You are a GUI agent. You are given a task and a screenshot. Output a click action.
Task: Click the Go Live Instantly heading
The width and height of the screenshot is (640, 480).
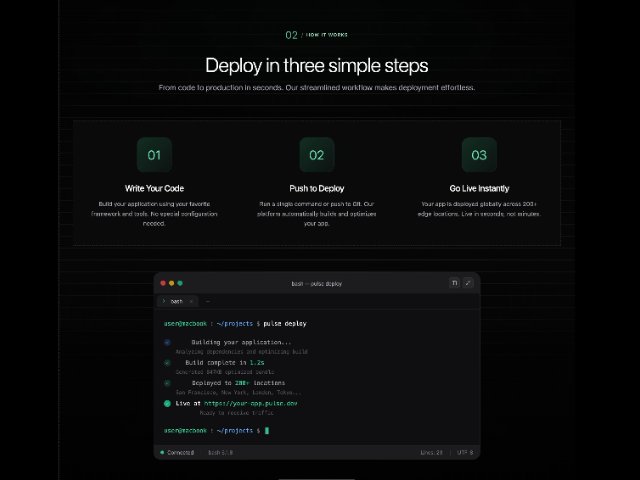click(479, 189)
